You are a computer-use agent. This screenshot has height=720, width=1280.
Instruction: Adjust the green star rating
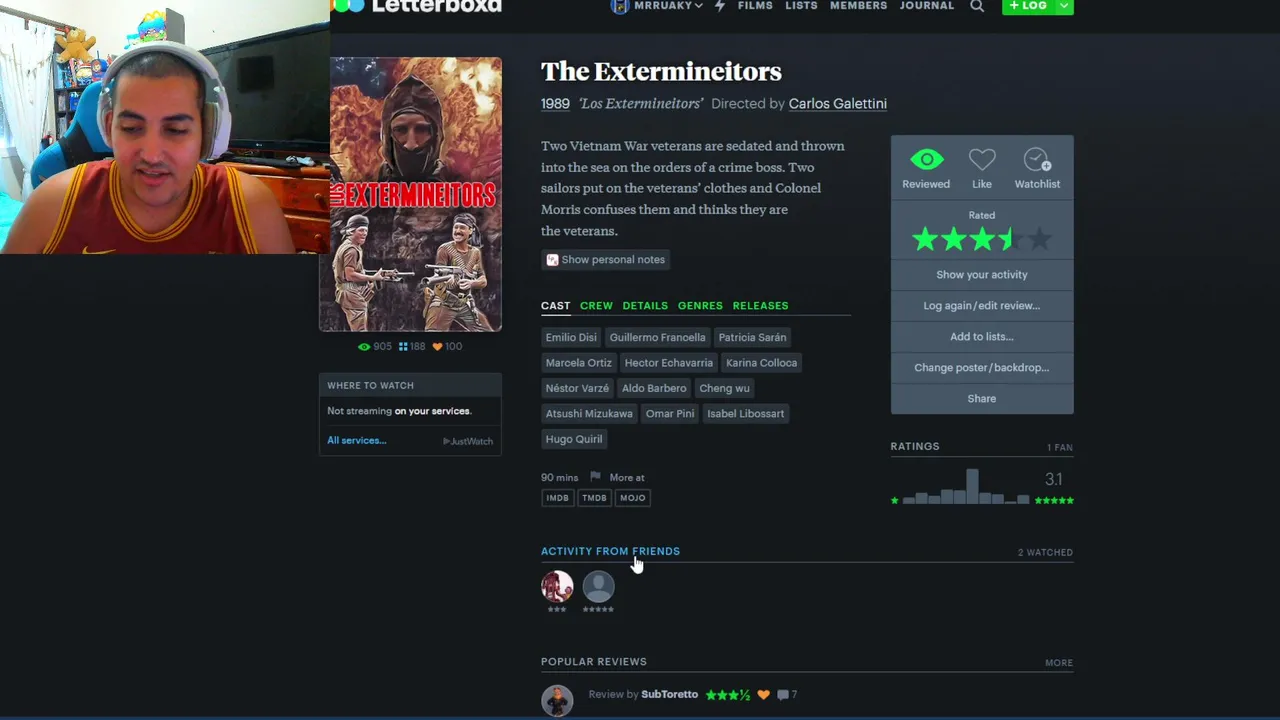(981, 239)
